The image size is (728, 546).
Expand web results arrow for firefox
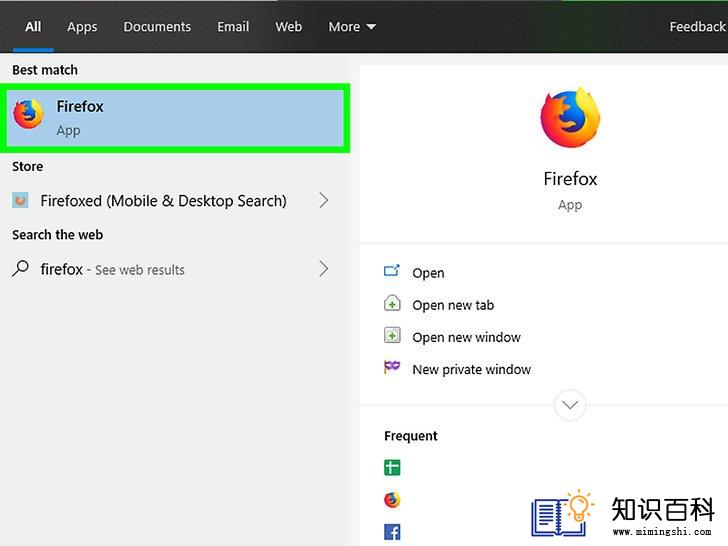coord(324,269)
